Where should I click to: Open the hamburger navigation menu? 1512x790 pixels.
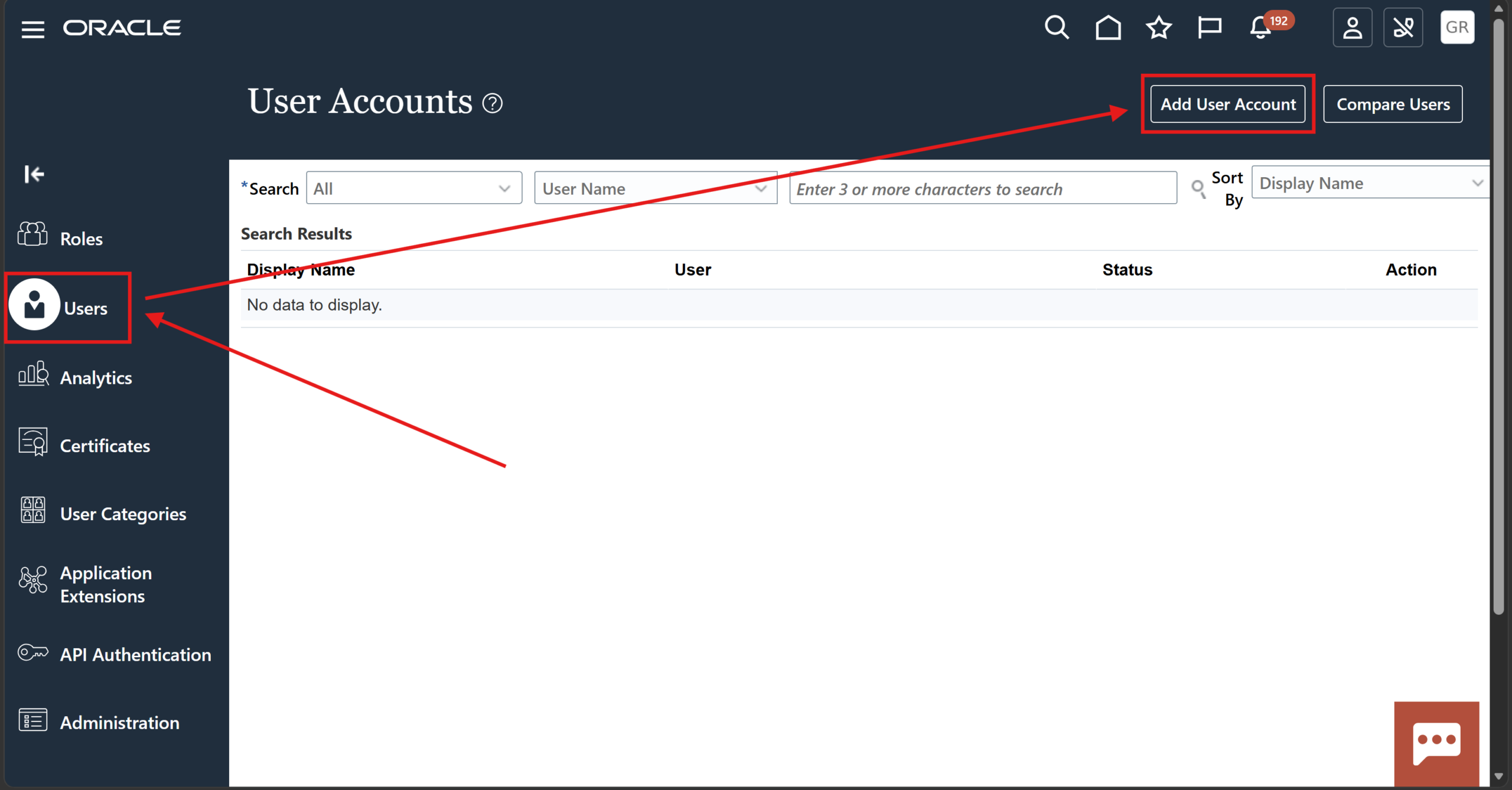pyautogui.click(x=33, y=28)
